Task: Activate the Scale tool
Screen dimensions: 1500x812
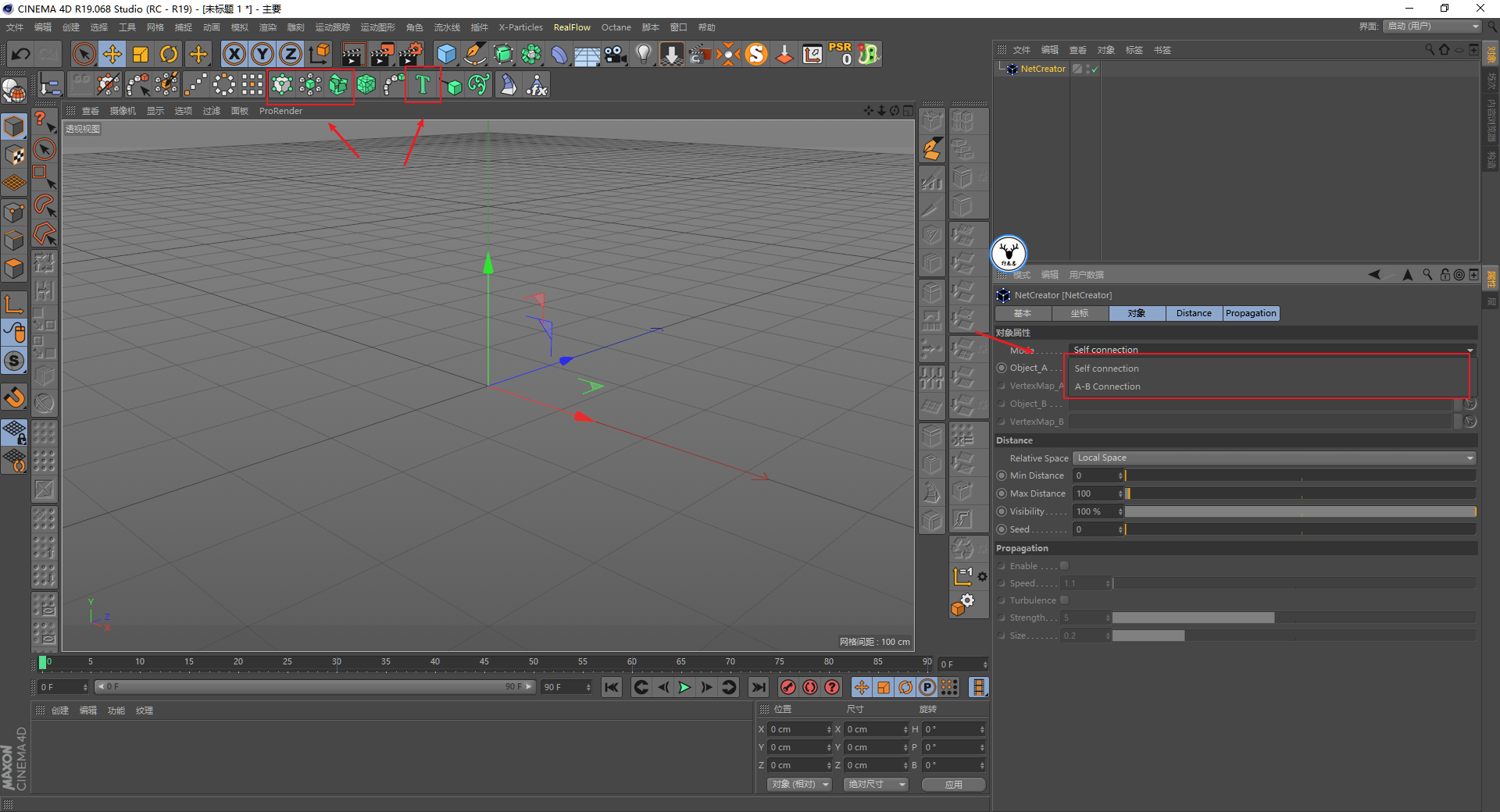Action: (x=141, y=54)
